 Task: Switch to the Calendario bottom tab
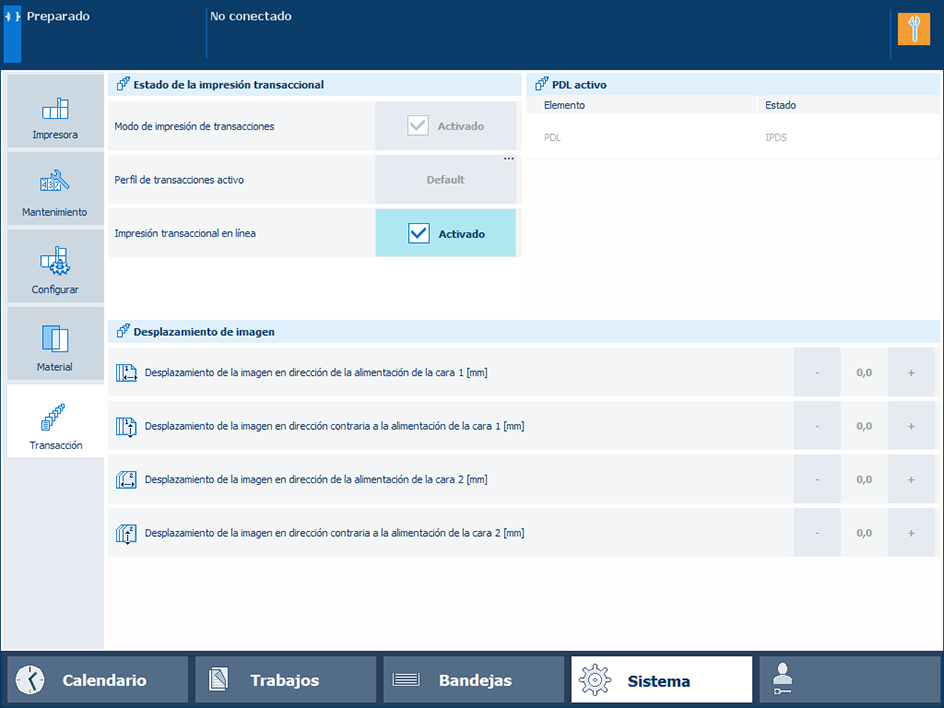97,680
